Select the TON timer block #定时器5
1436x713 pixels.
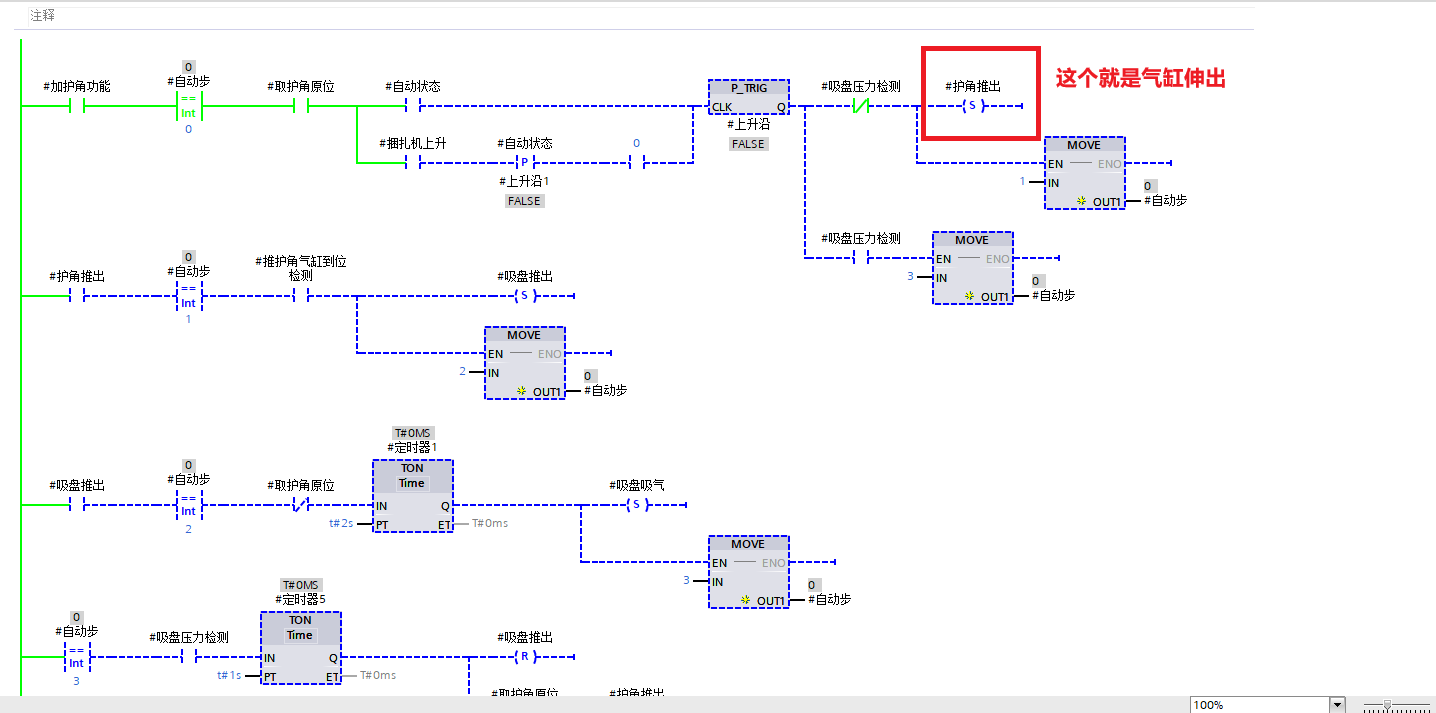tap(300, 648)
